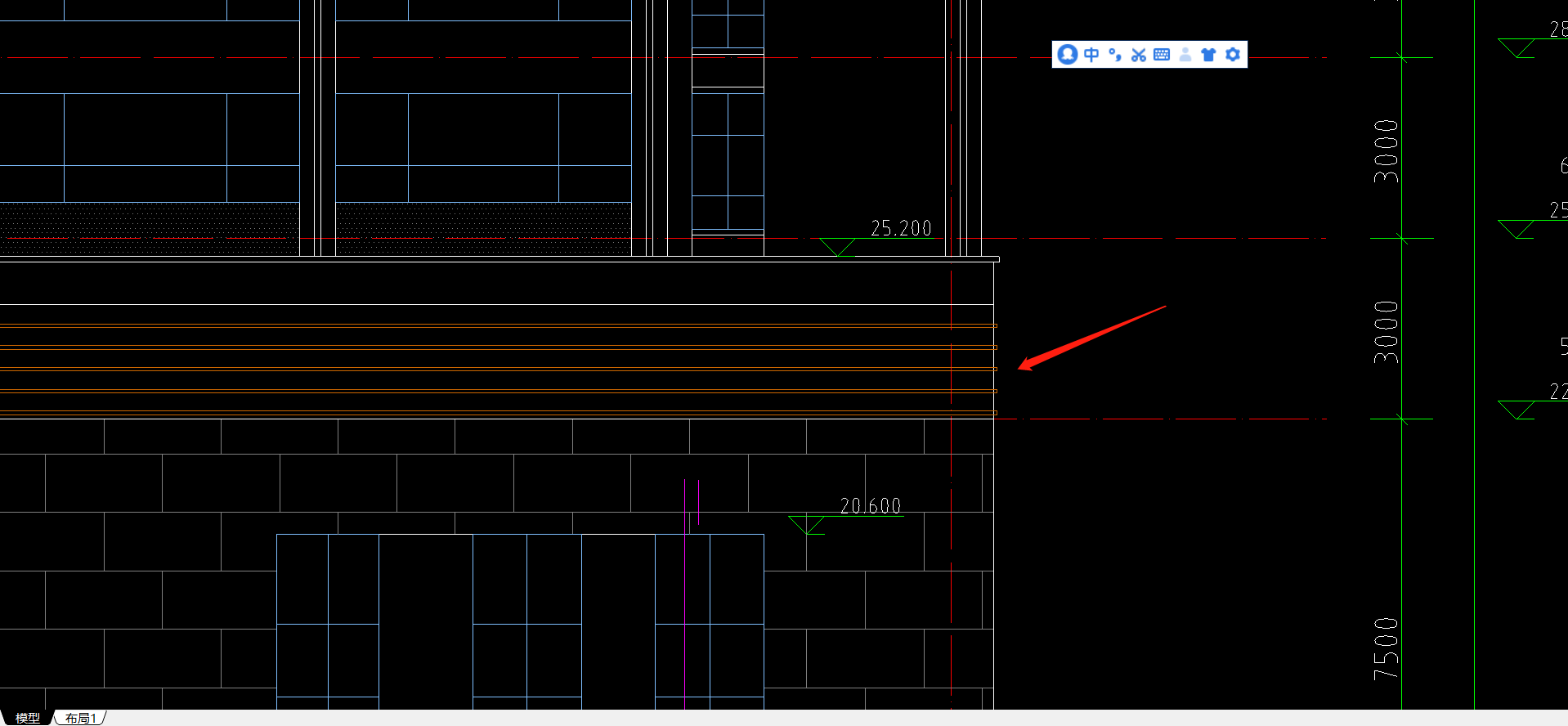Screen dimensions: 1568x726
Task: Click the user account person icon
Action: pos(1185,55)
